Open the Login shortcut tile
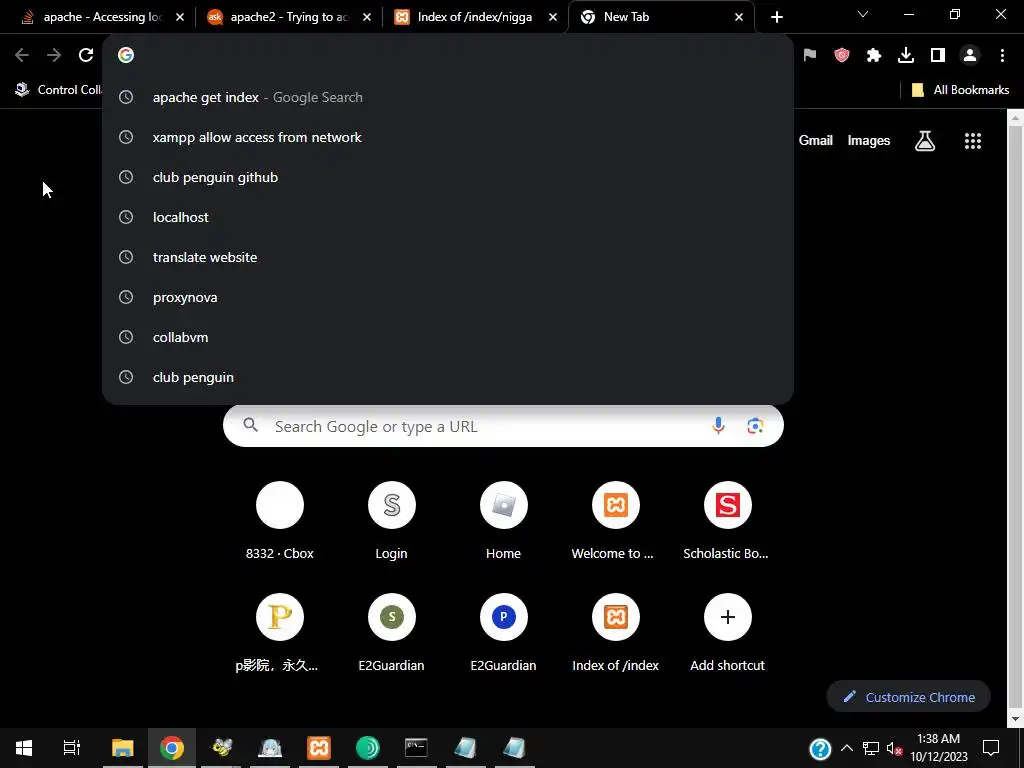 391,521
